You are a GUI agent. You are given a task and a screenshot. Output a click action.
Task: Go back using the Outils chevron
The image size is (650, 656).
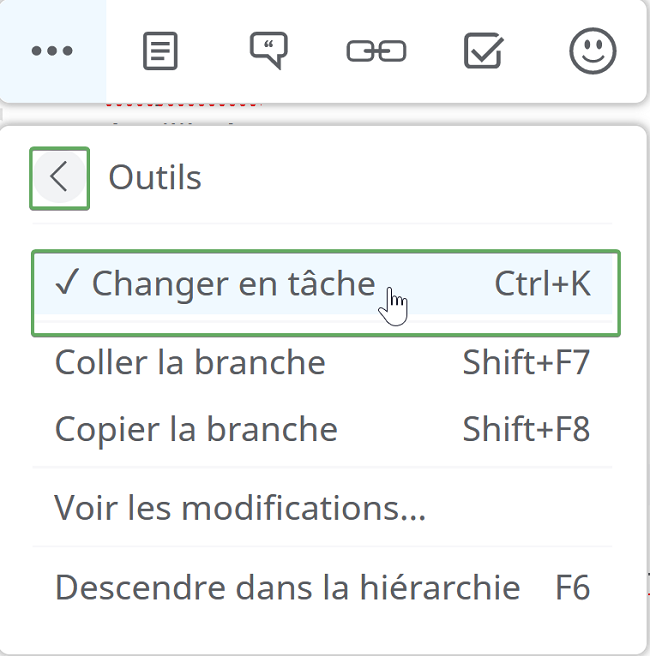point(59,178)
